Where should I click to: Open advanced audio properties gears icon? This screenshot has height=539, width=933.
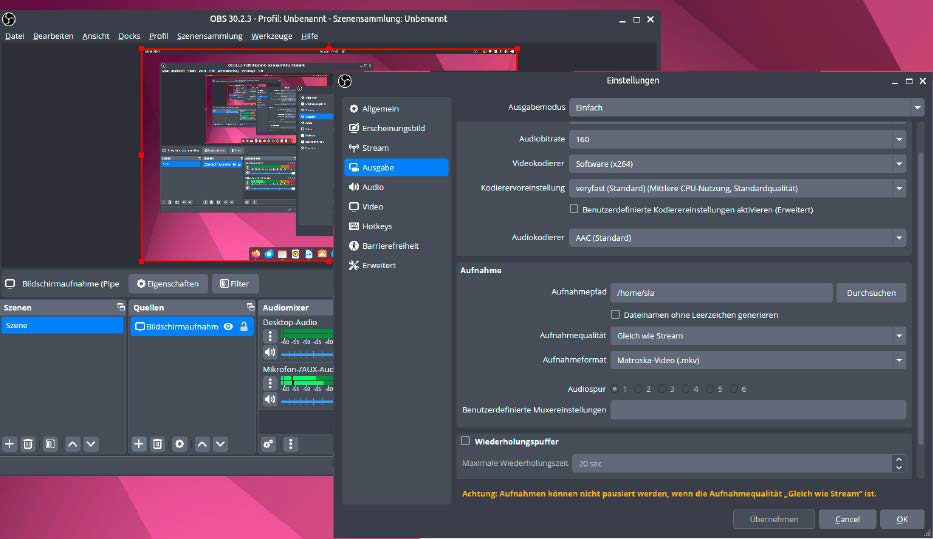click(x=268, y=444)
